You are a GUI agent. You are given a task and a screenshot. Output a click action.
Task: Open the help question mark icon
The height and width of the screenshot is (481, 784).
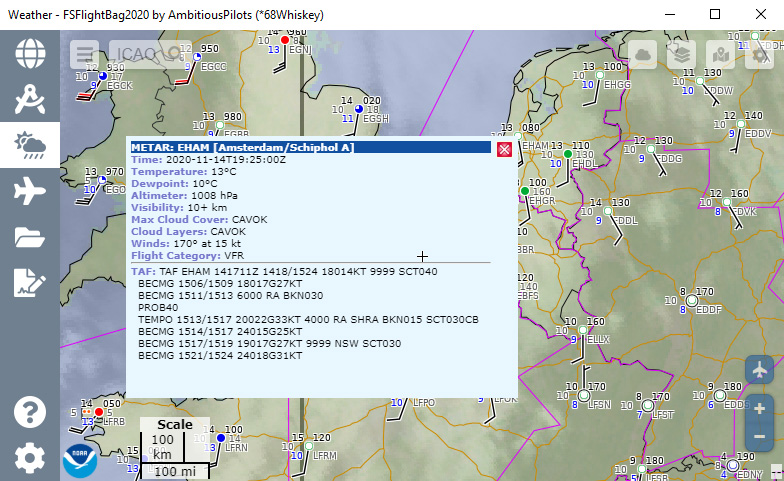click(x=30, y=412)
